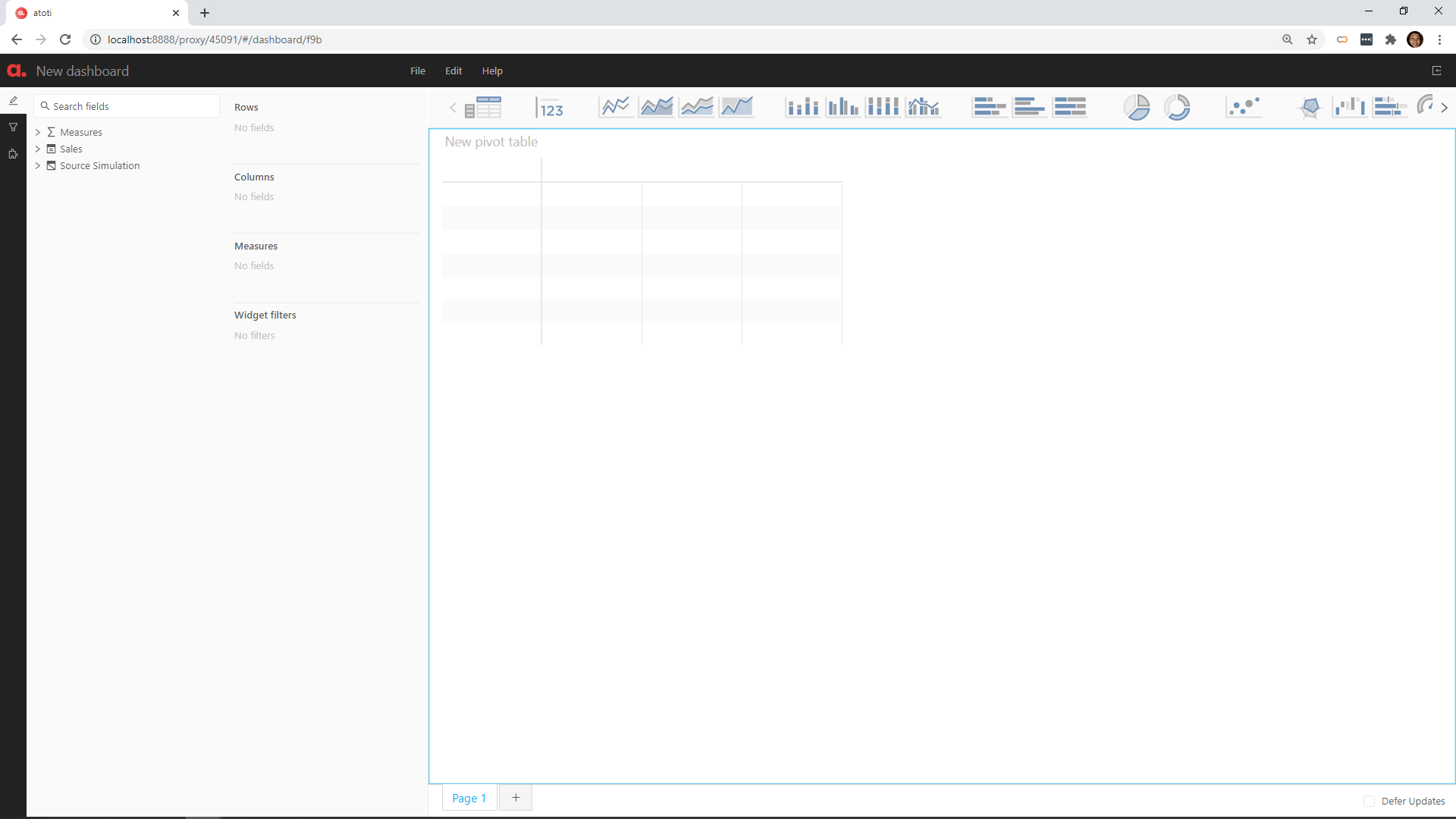Viewport: 1456px width, 819px height.
Task: Expand the Measures tree item
Action: point(38,132)
